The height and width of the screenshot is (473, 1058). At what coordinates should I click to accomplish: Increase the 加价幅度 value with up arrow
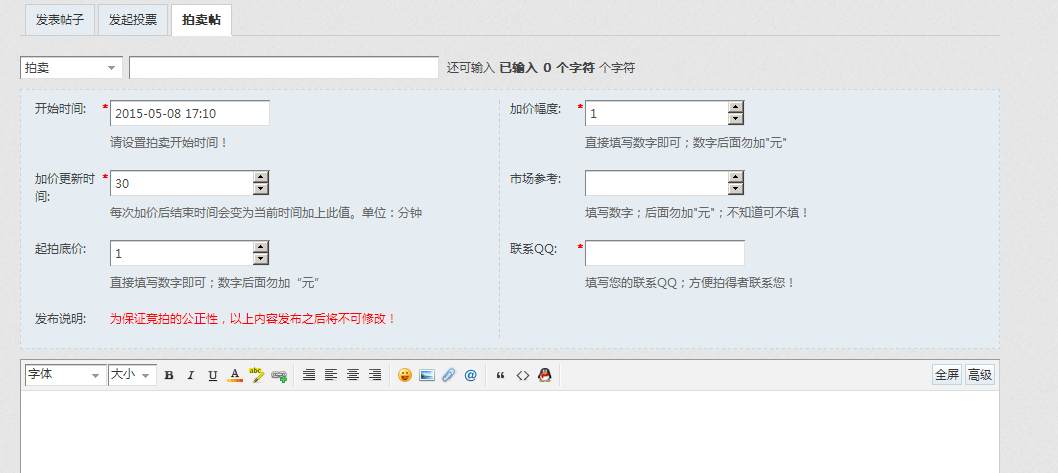click(x=736, y=107)
